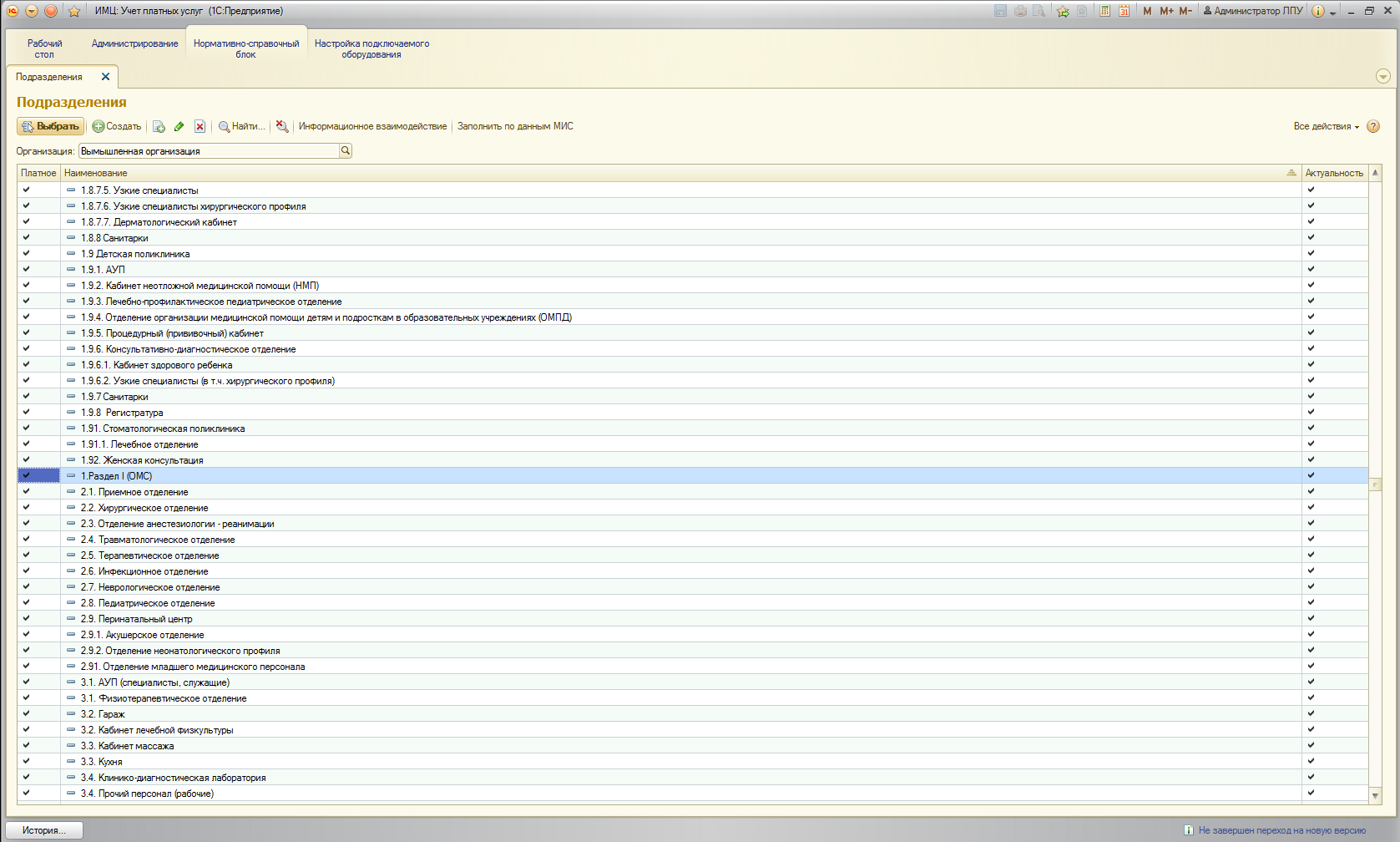Open Настройка подключаемого оборудования section

tap(371, 49)
